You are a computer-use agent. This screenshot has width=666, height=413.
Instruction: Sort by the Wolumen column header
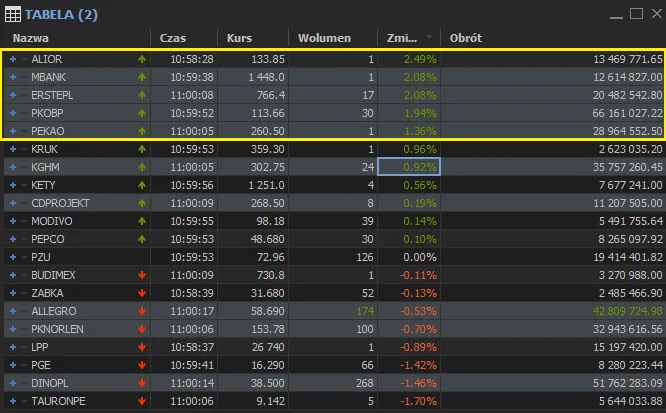click(x=325, y=38)
